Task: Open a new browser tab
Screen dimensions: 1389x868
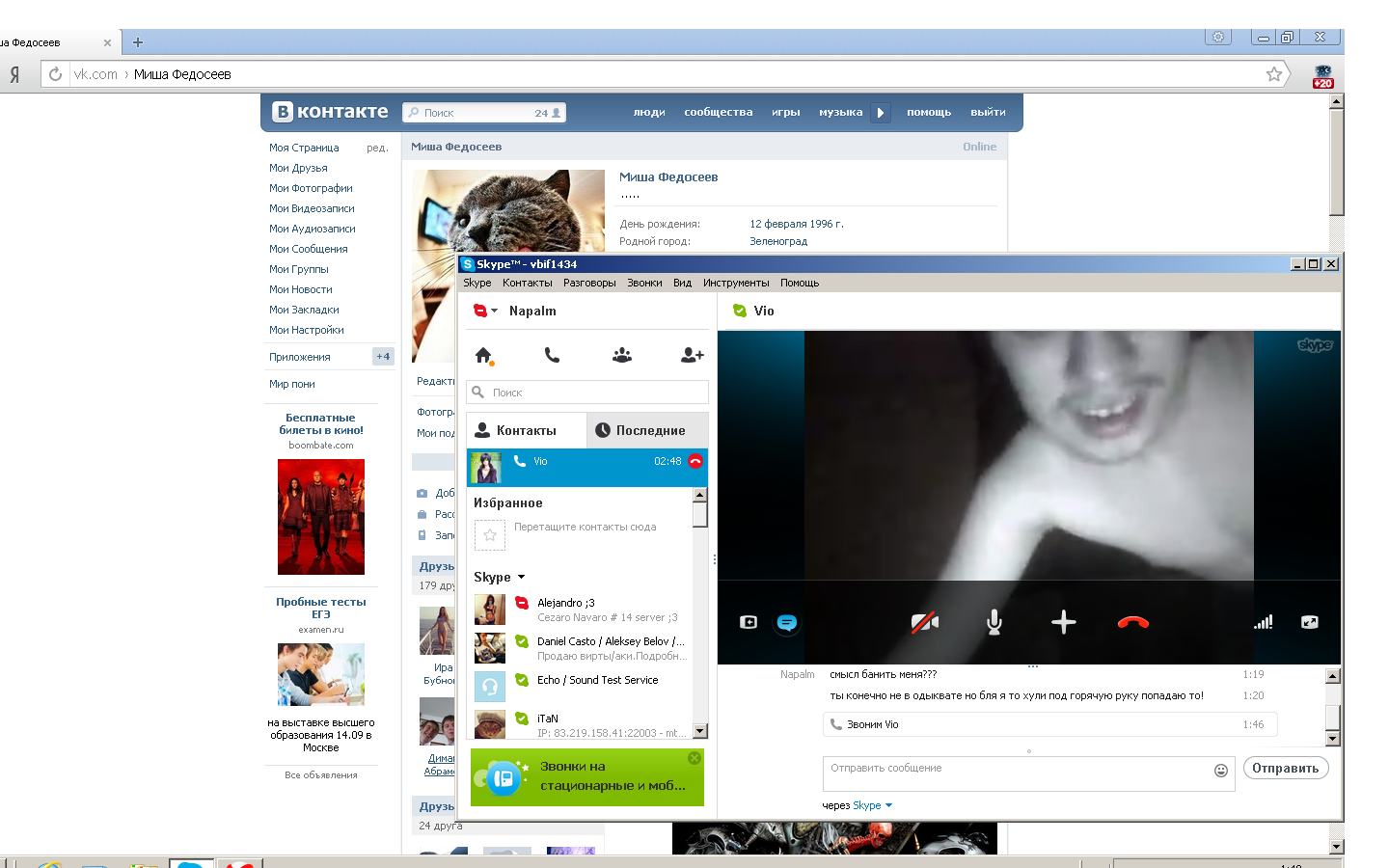Action: [138, 42]
